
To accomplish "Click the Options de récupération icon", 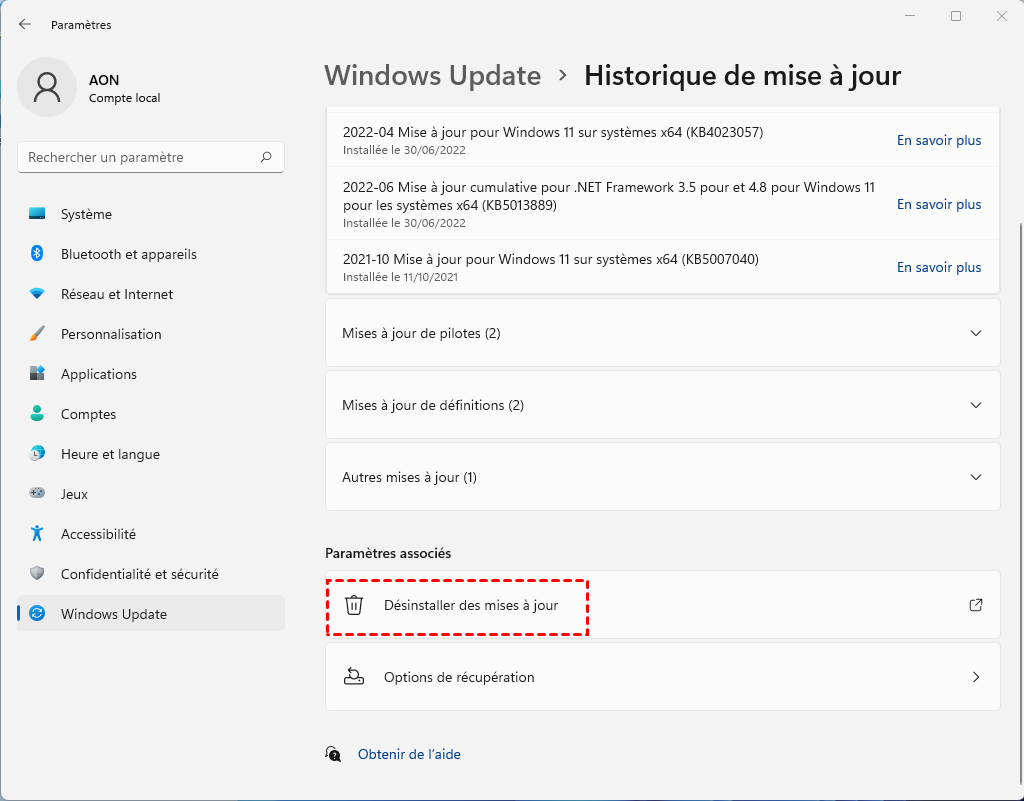I will 354,677.
